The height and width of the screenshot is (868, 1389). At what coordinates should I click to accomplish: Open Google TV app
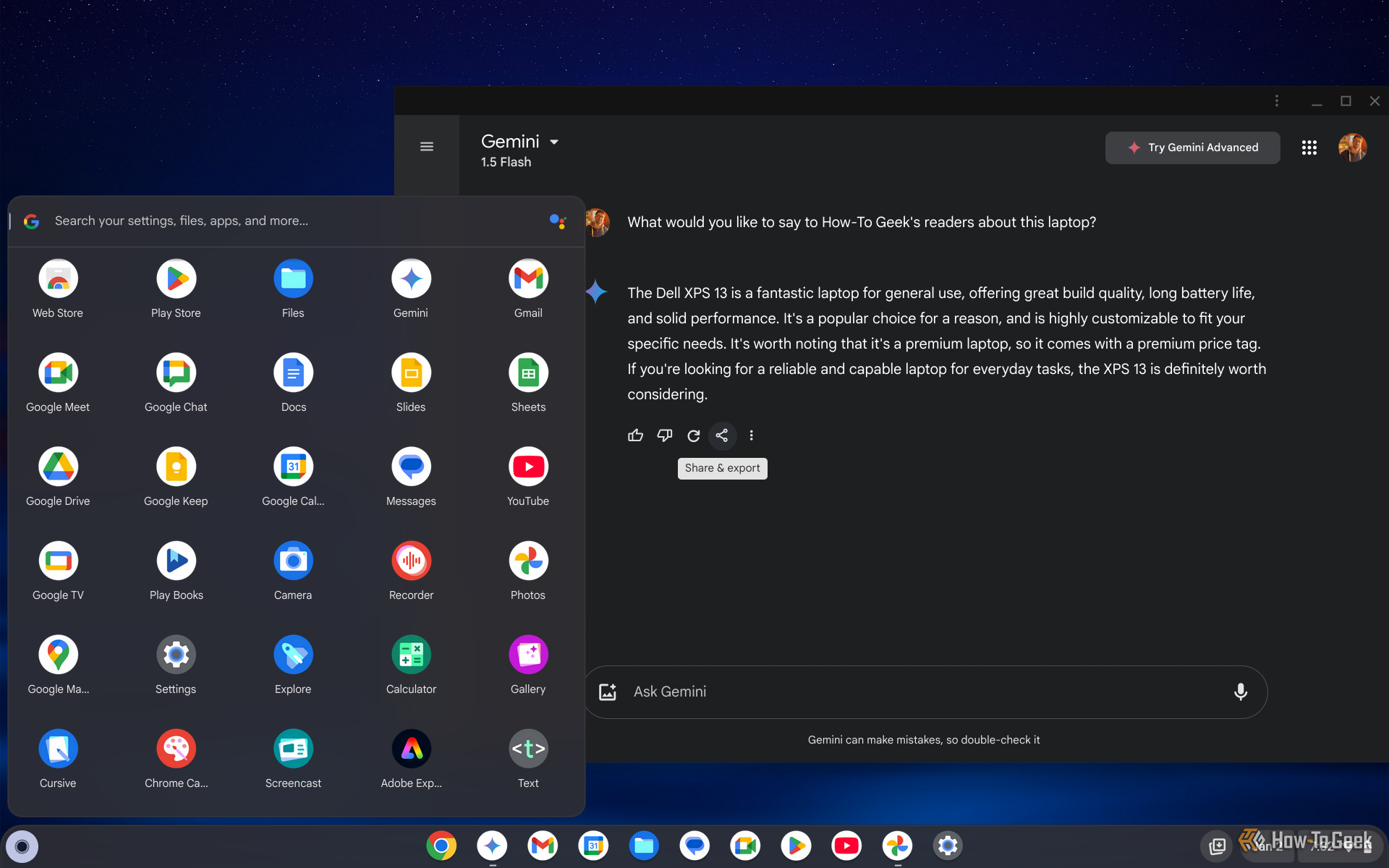coord(58,561)
